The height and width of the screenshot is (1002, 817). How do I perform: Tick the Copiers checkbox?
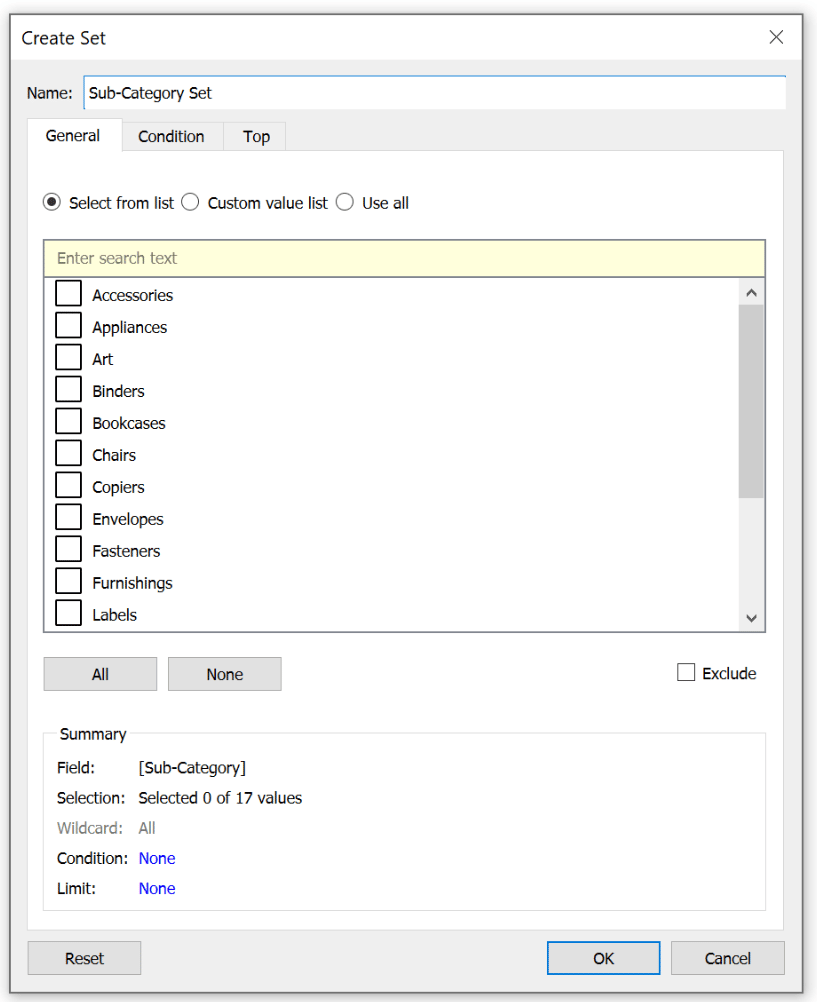pos(68,485)
